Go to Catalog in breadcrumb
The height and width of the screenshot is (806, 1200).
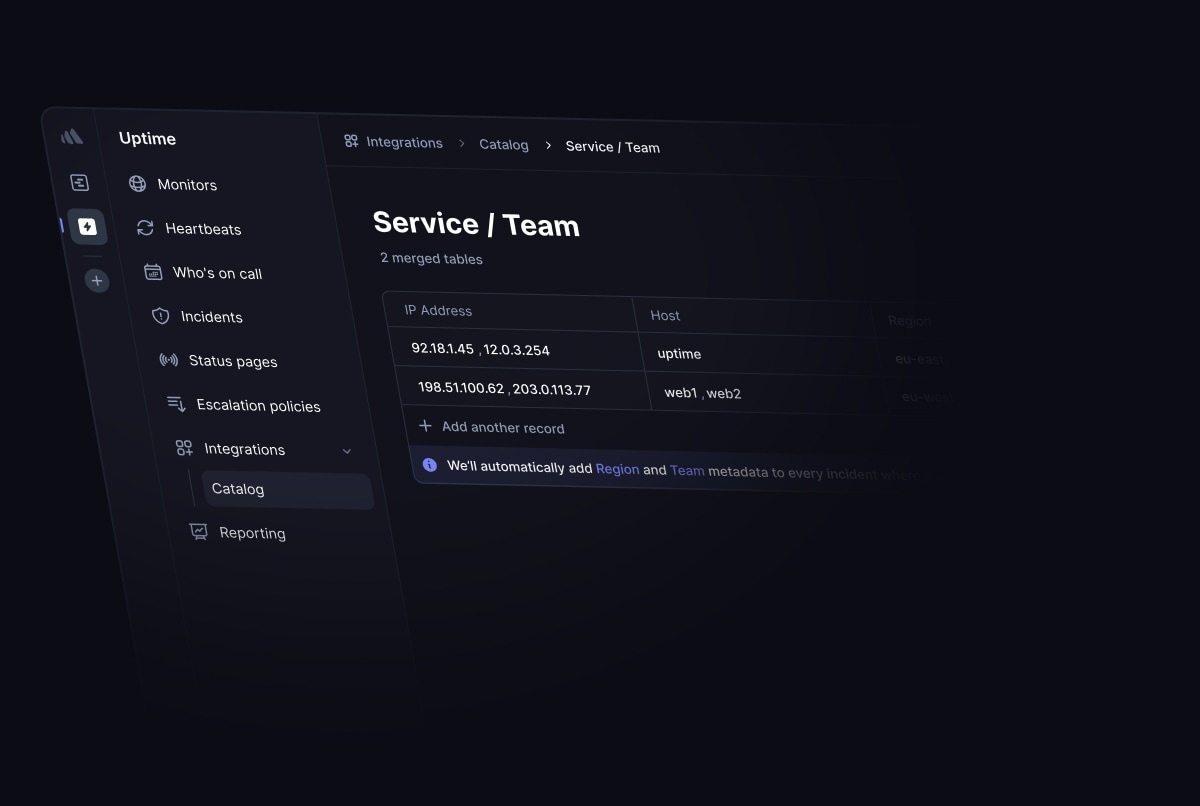tap(503, 145)
